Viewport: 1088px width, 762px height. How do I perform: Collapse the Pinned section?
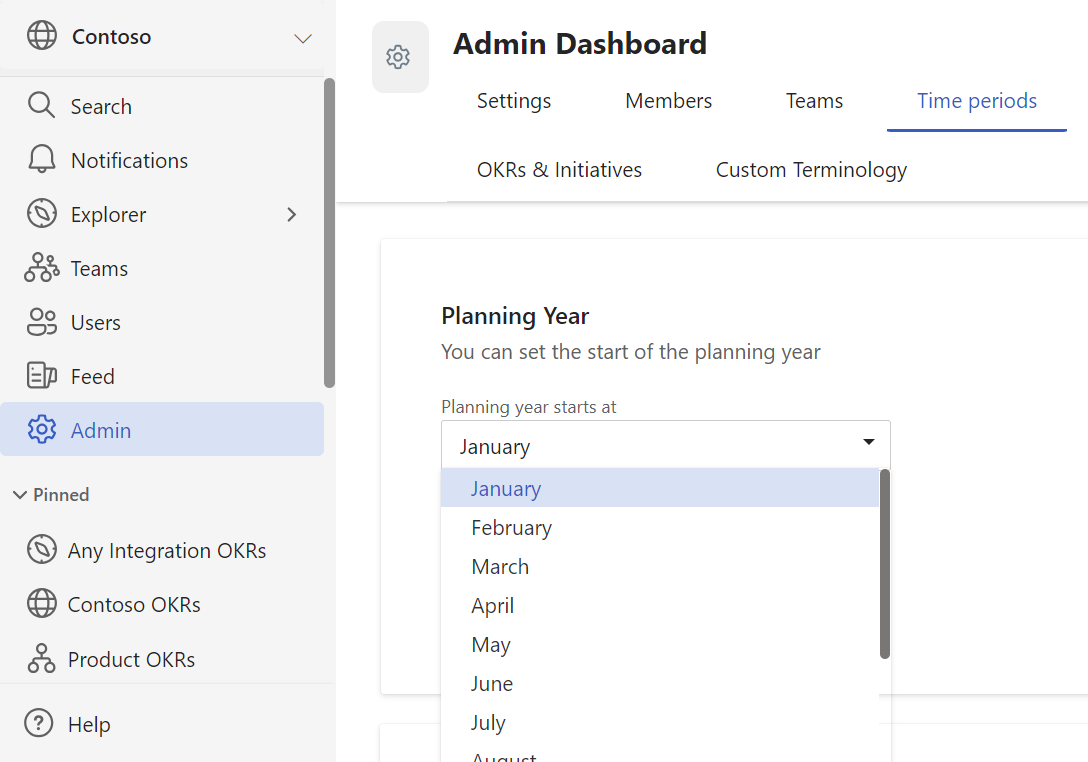click(x=20, y=495)
